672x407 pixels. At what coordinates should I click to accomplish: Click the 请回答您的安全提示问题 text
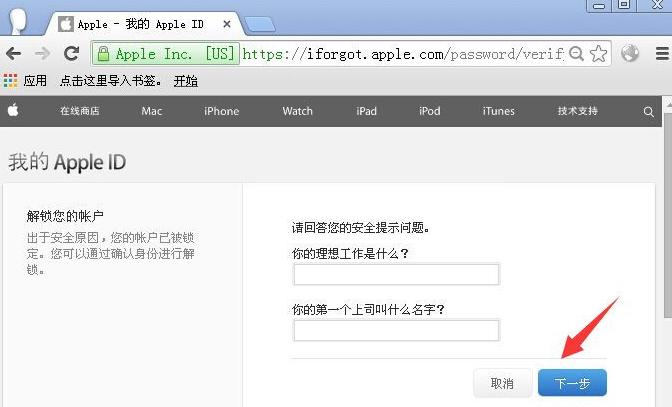[361, 227]
